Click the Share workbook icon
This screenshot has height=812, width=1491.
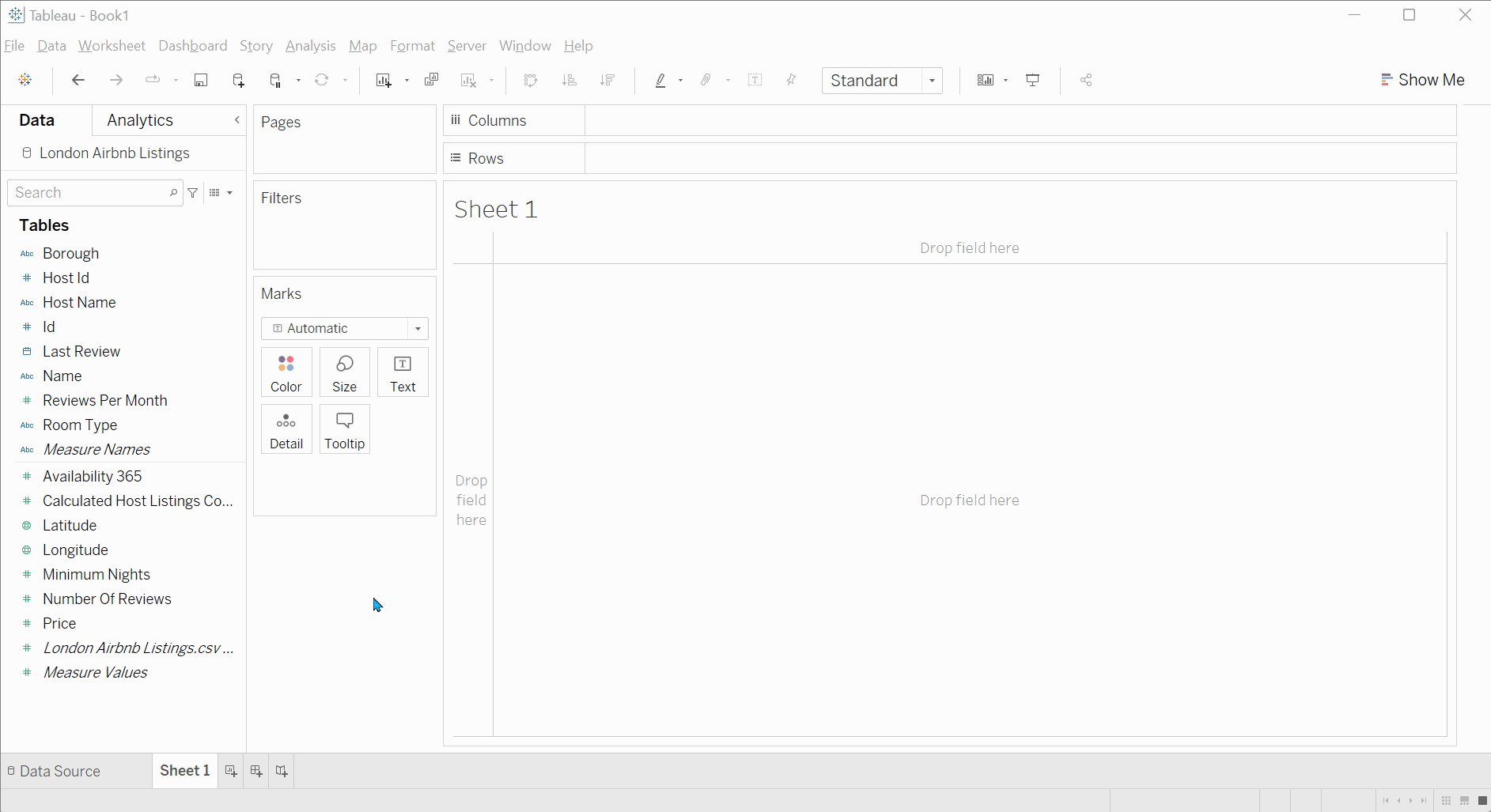(x=1086, y=80)
